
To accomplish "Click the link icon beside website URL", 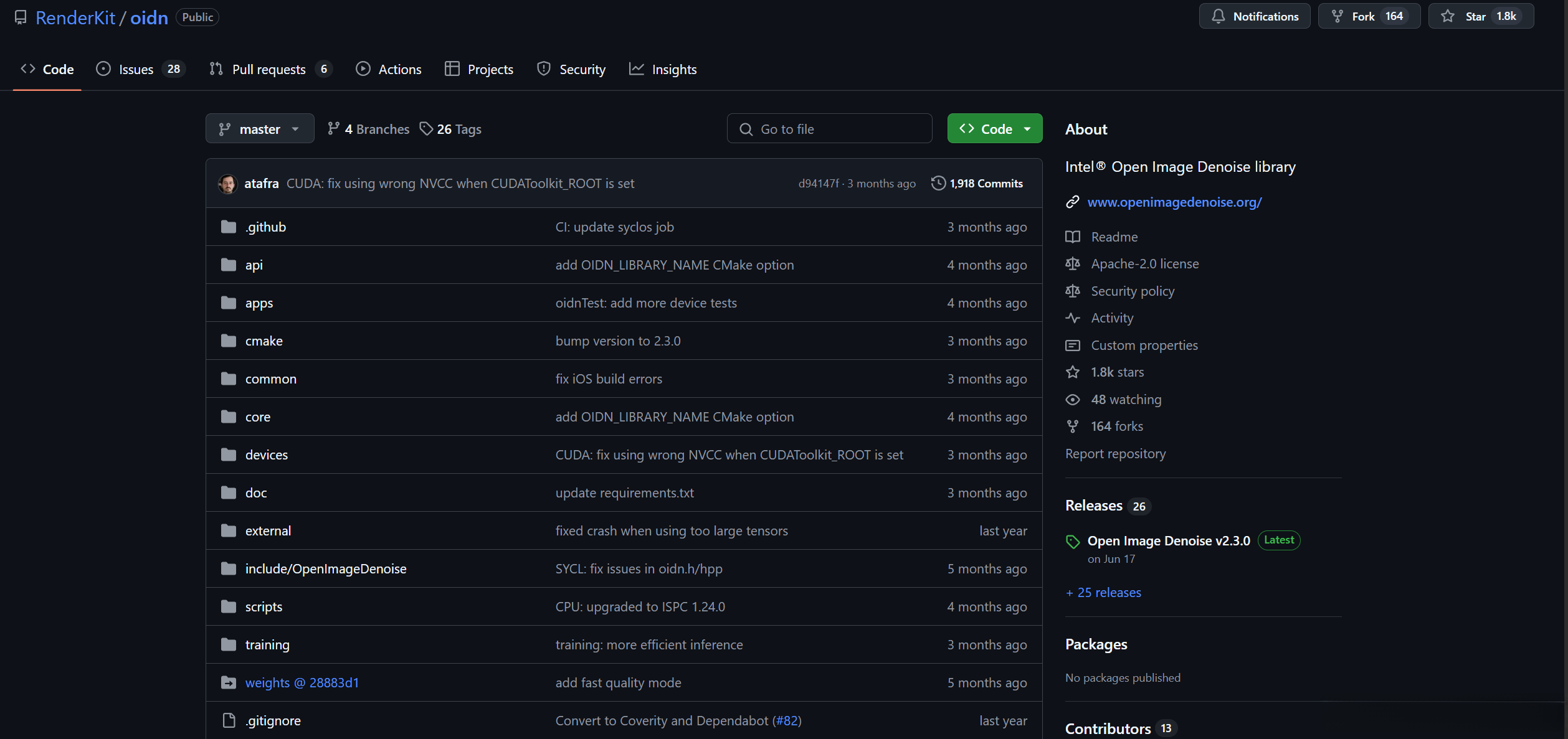I will coord(1072,202).
